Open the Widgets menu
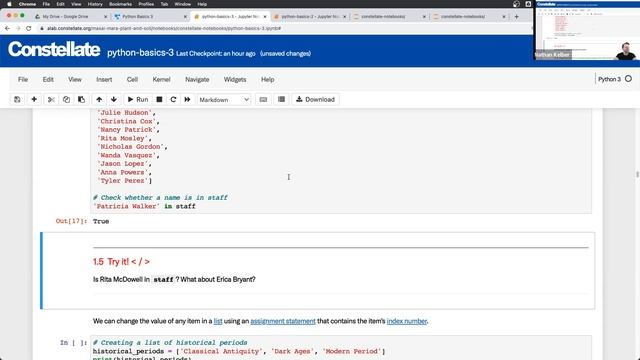 (235, 80)
